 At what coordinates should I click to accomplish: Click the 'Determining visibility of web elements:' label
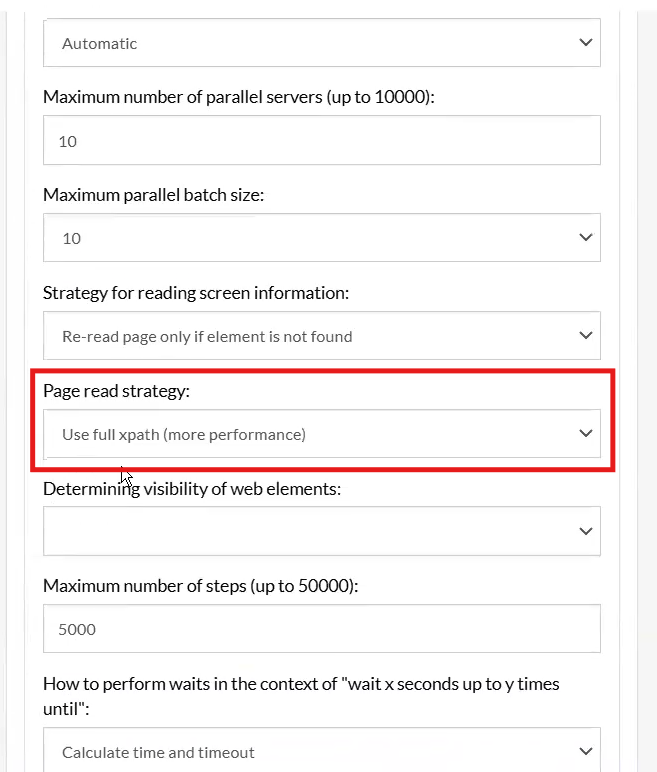point(190,489)
